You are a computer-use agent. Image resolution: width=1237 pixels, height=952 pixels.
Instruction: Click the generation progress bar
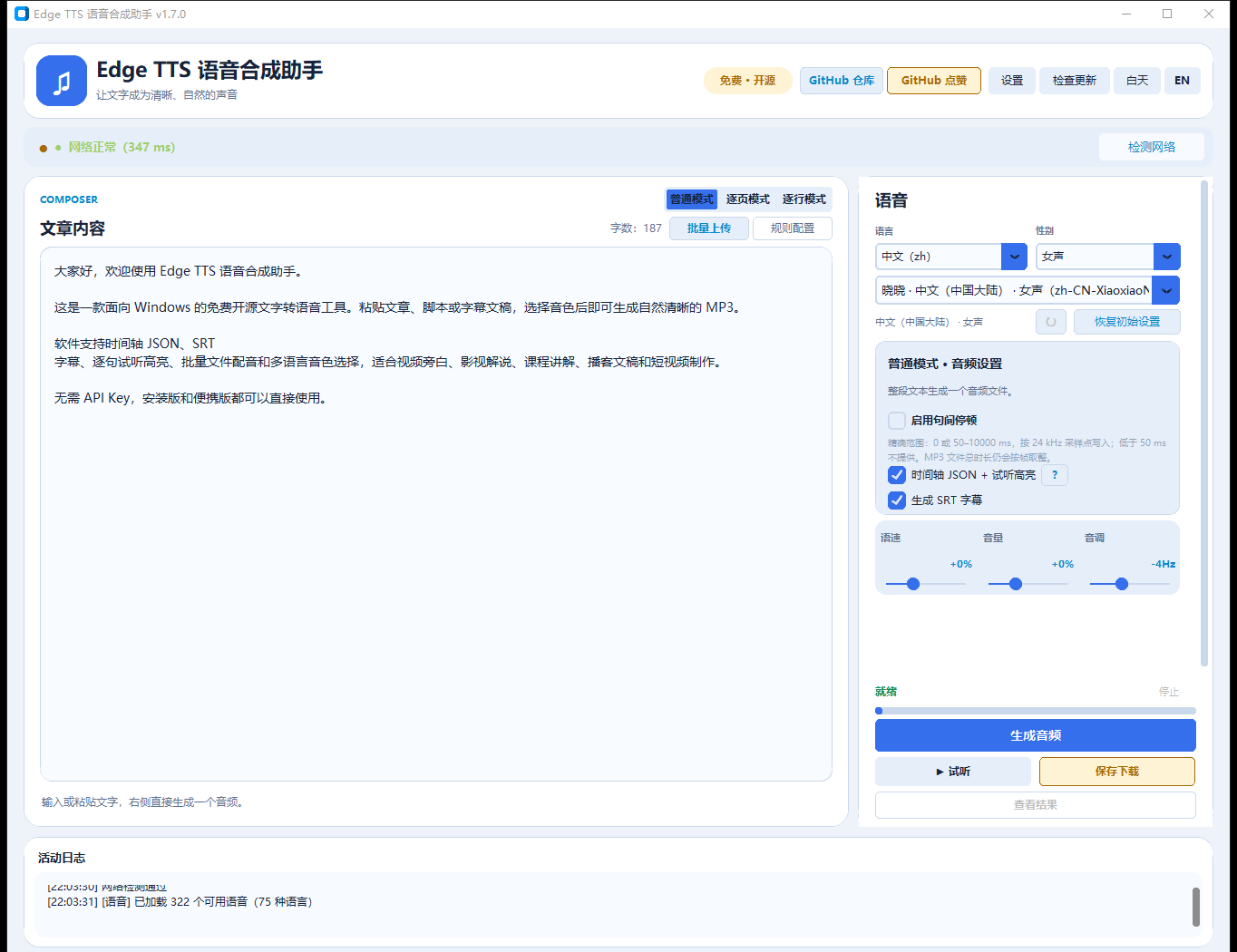click(1036, 711)
